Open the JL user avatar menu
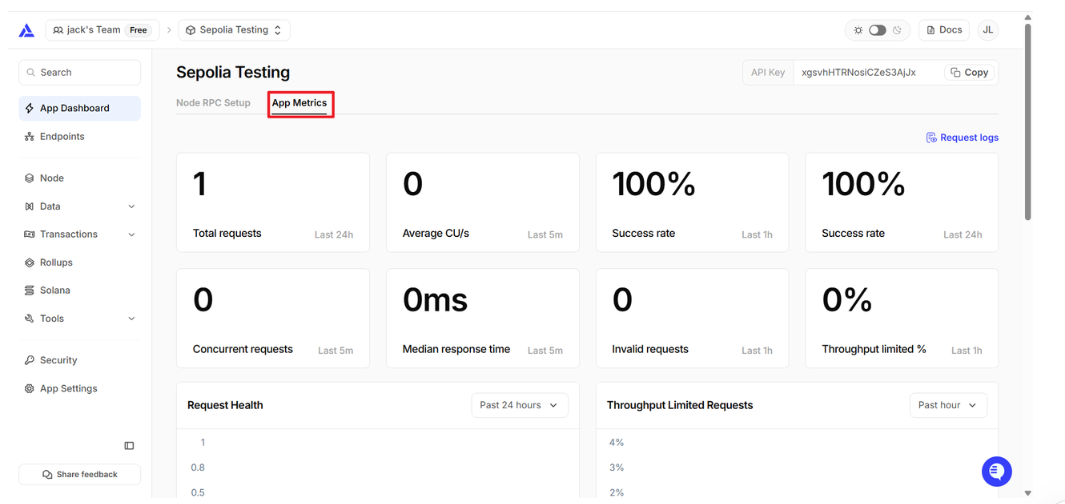 (988, 30)
